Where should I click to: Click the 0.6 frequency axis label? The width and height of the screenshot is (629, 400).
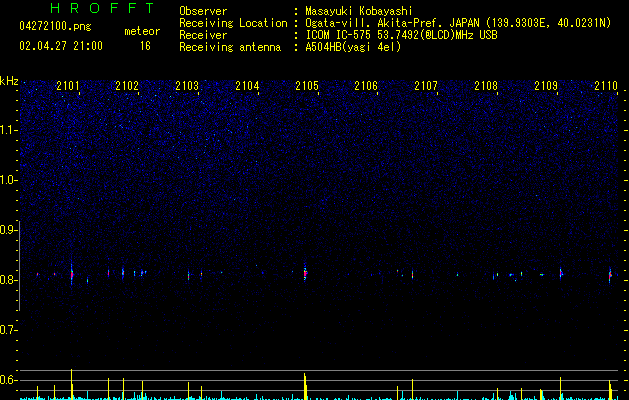8,380
